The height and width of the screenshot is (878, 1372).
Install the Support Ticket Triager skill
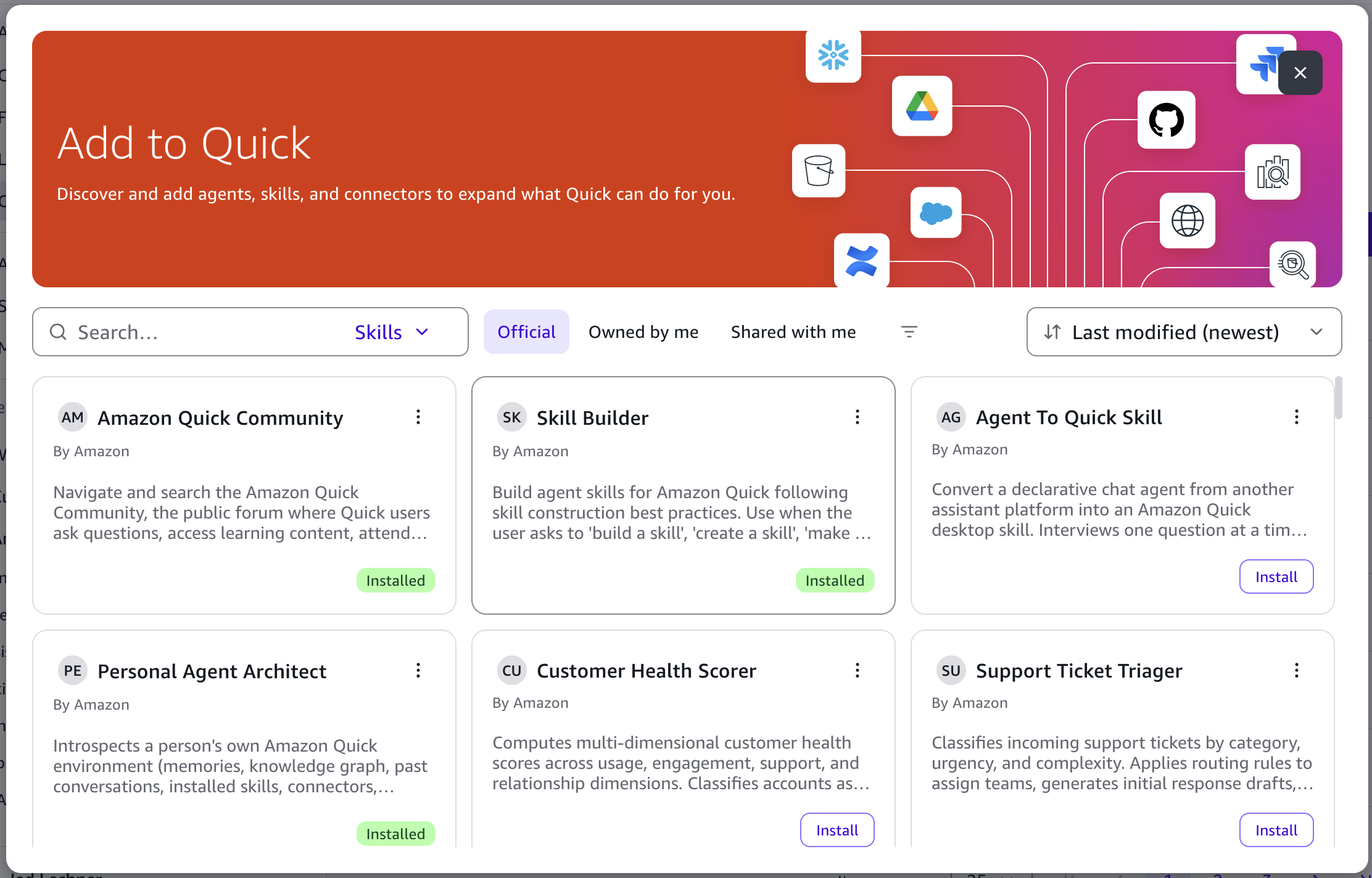tap(1276, 830)
